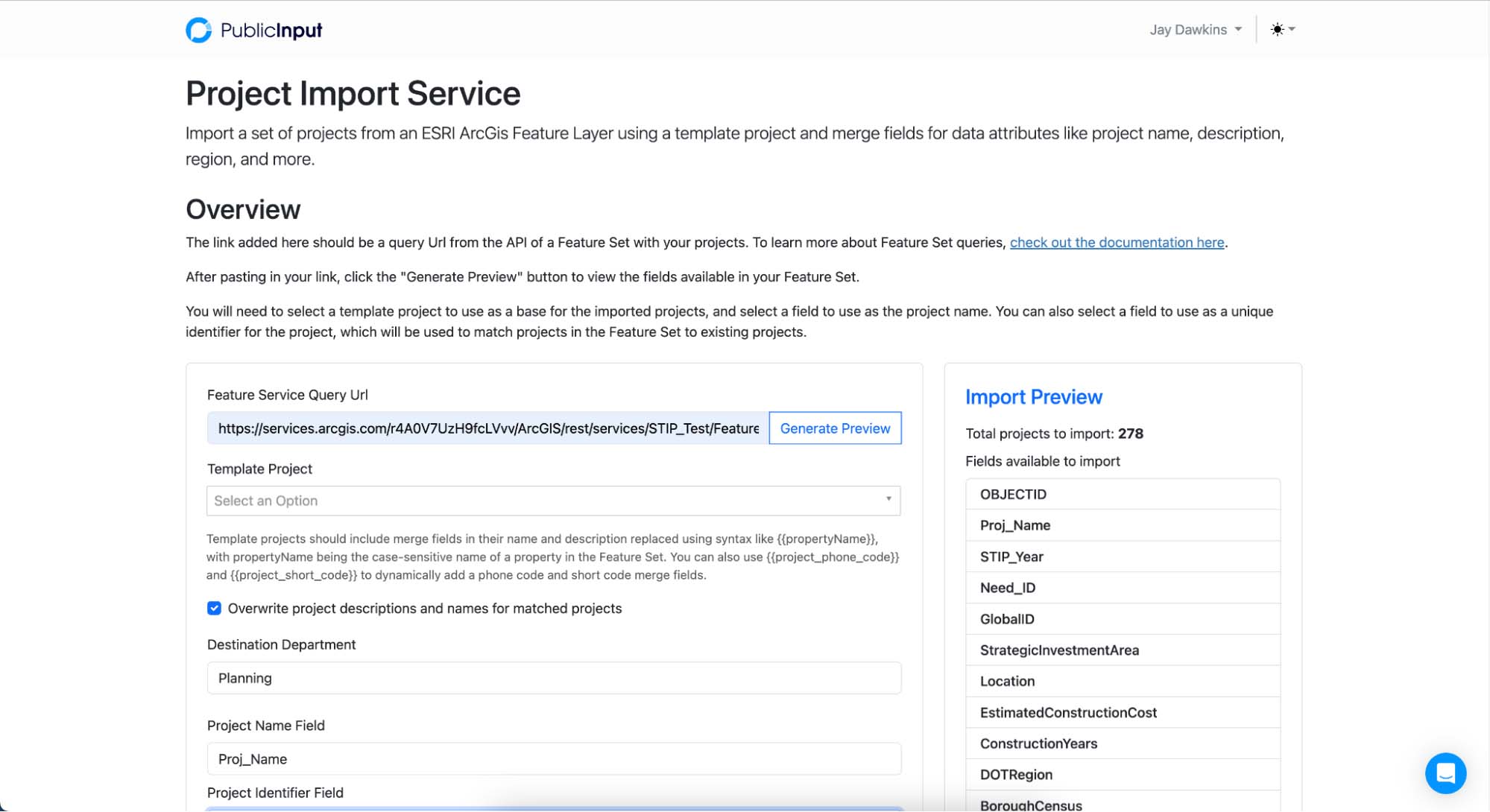Select OBJECTID field in preview list
This screenshot has height=812, width=1490.
click(x=1013, y=495)
